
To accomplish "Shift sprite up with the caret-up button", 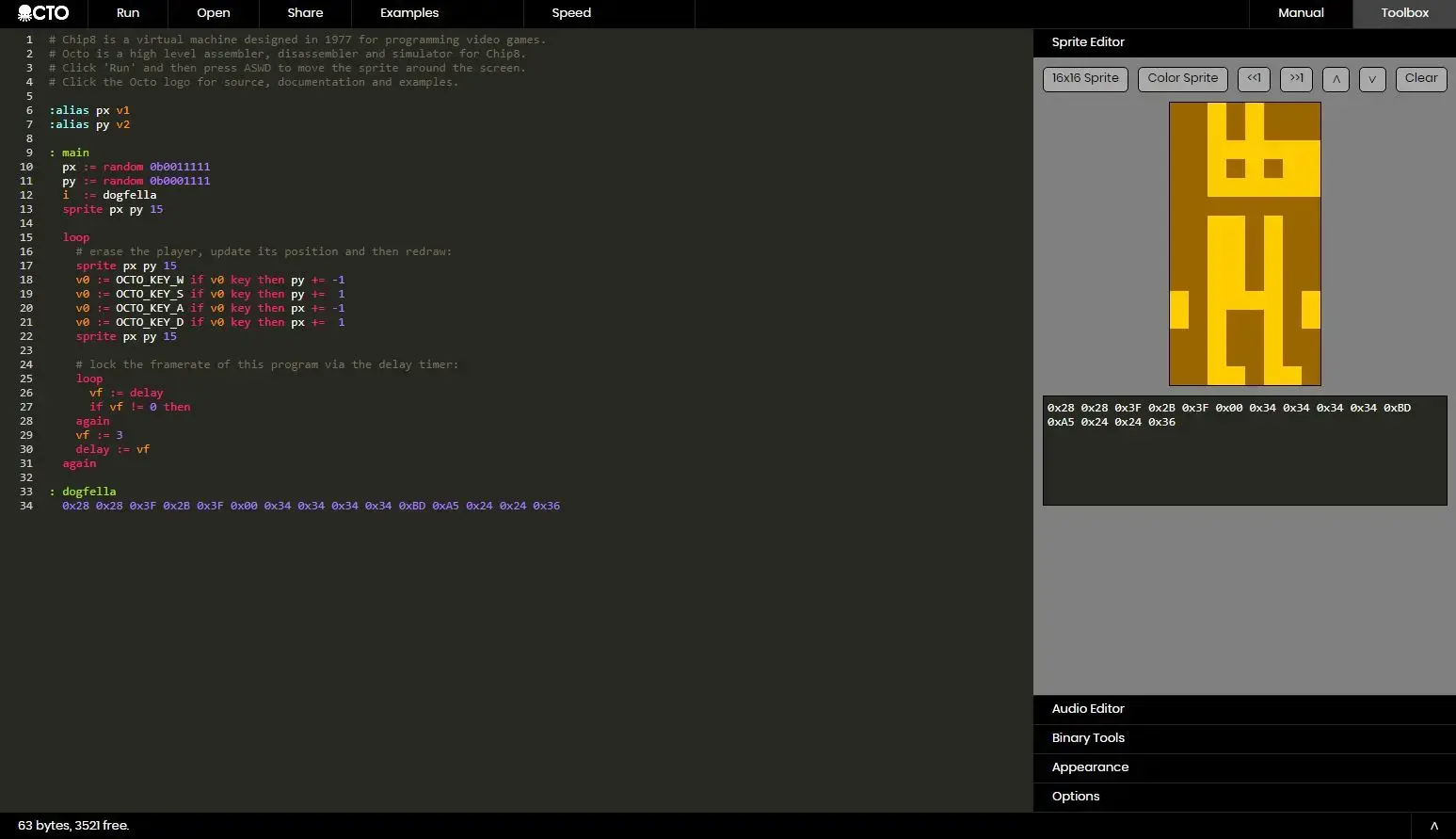I will click(1336, 79).
